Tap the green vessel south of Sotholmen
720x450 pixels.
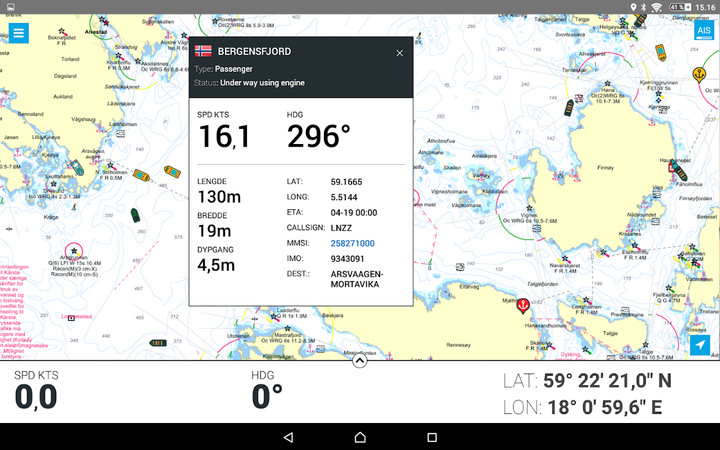coord(135,215)
